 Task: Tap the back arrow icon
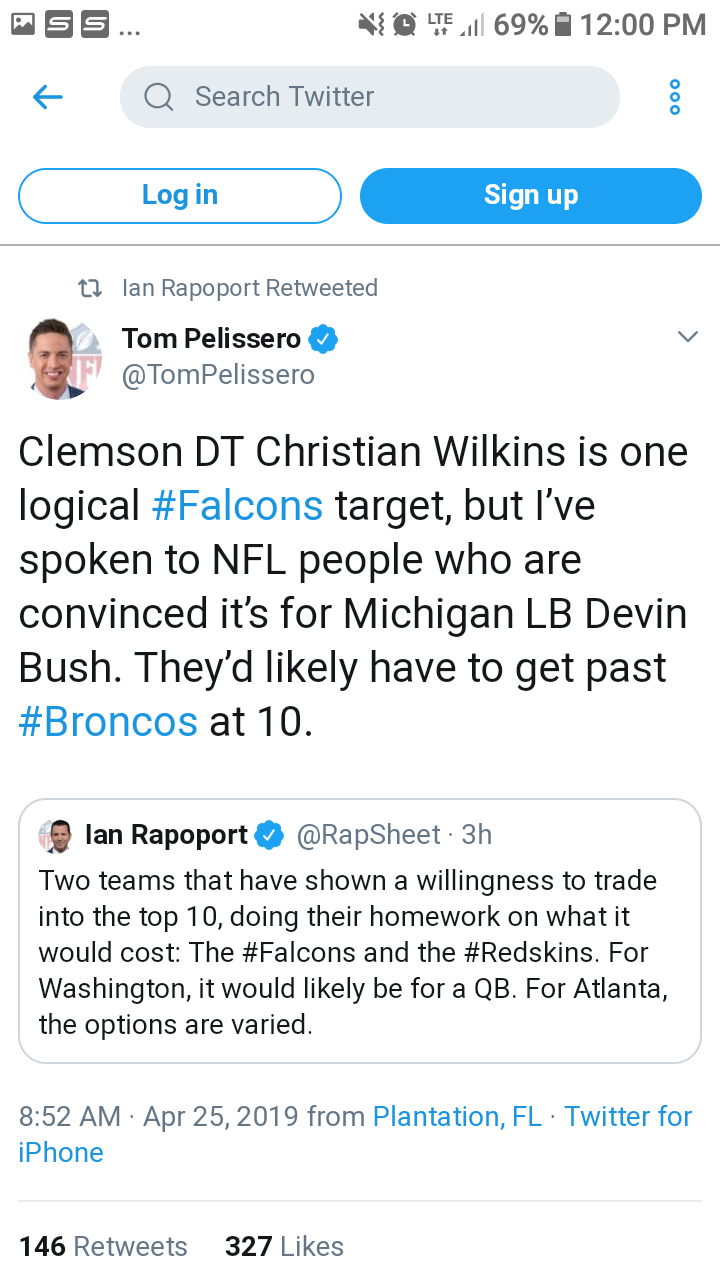[x=48, y=97]
